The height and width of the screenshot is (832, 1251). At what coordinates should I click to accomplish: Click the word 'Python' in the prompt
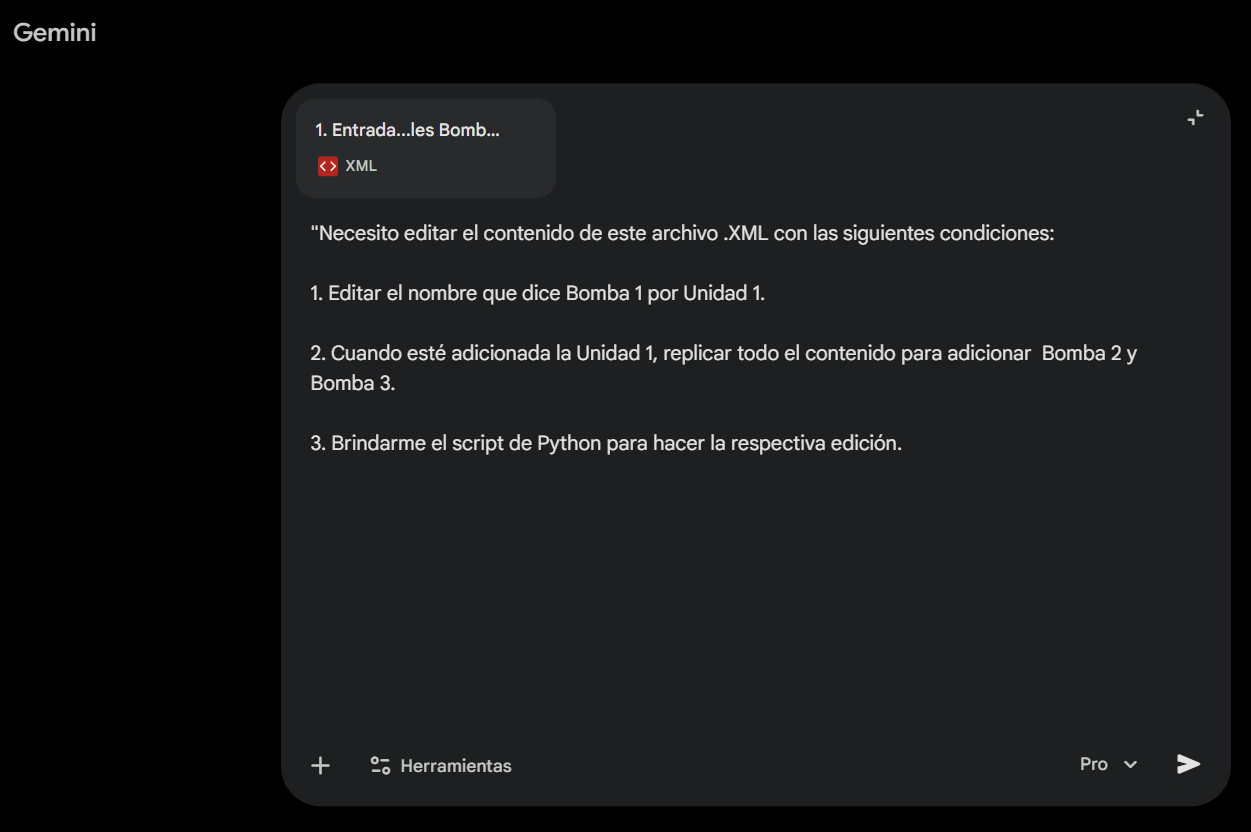pos(569,444)
